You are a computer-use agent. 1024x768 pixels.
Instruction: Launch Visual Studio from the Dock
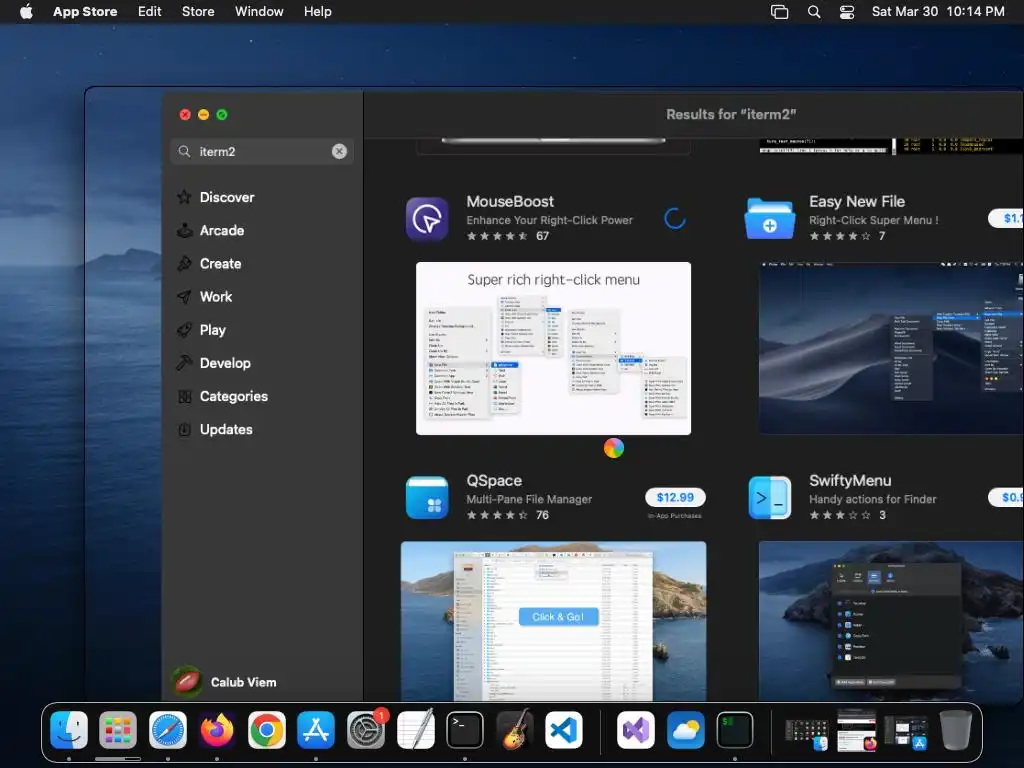coord(635,730)
